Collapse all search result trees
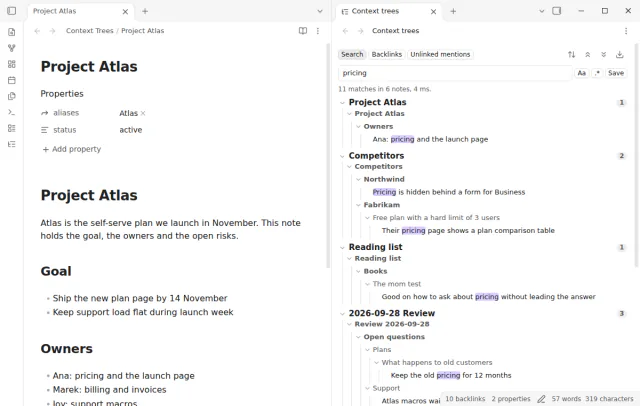This screenshot has height=406, width=640. point(587,54)
